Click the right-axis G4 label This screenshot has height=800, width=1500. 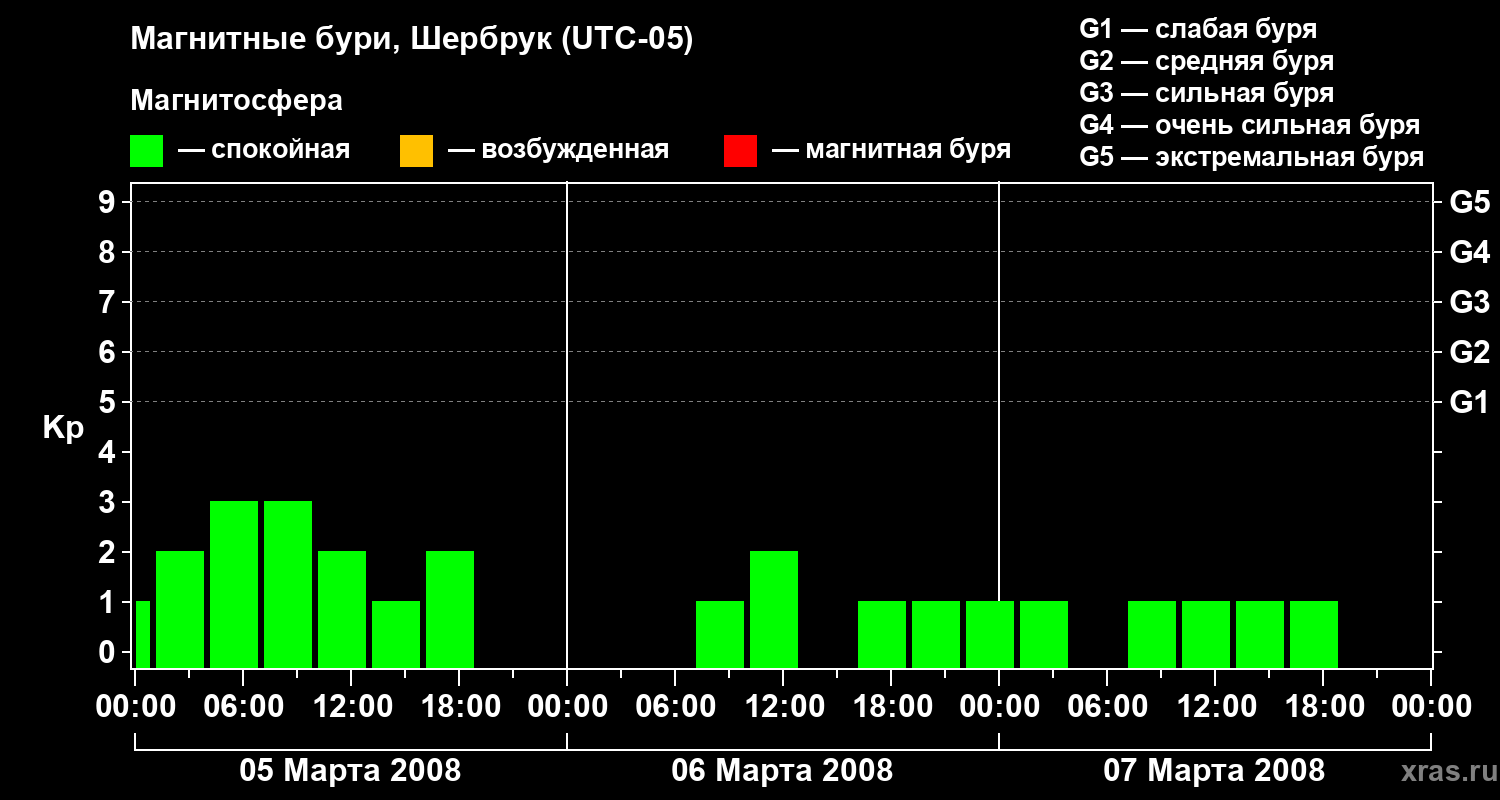coord(1469,252)
